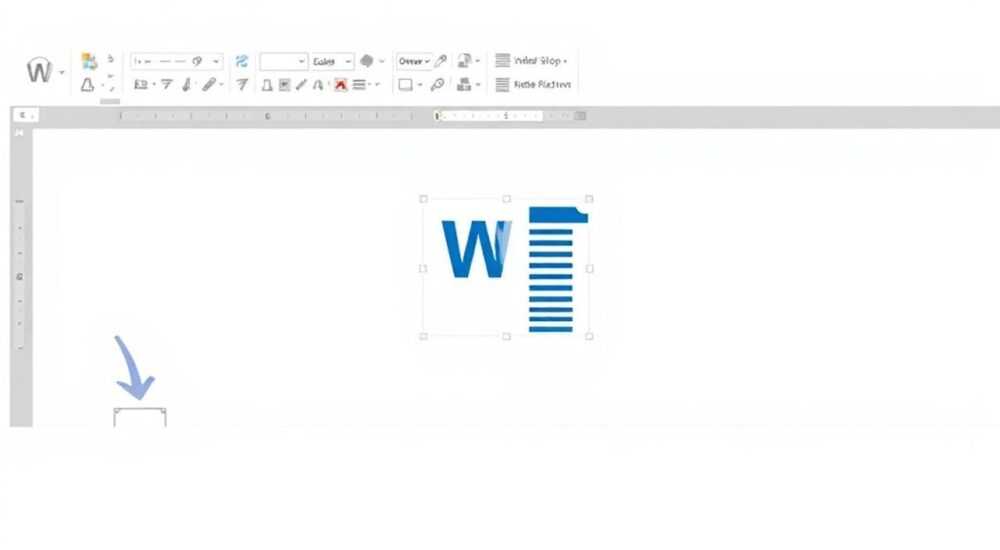This screenshot has width=1000, height=550.
Task: Click the blue swirl icon in toolbar
Action: tap(241, 61)
